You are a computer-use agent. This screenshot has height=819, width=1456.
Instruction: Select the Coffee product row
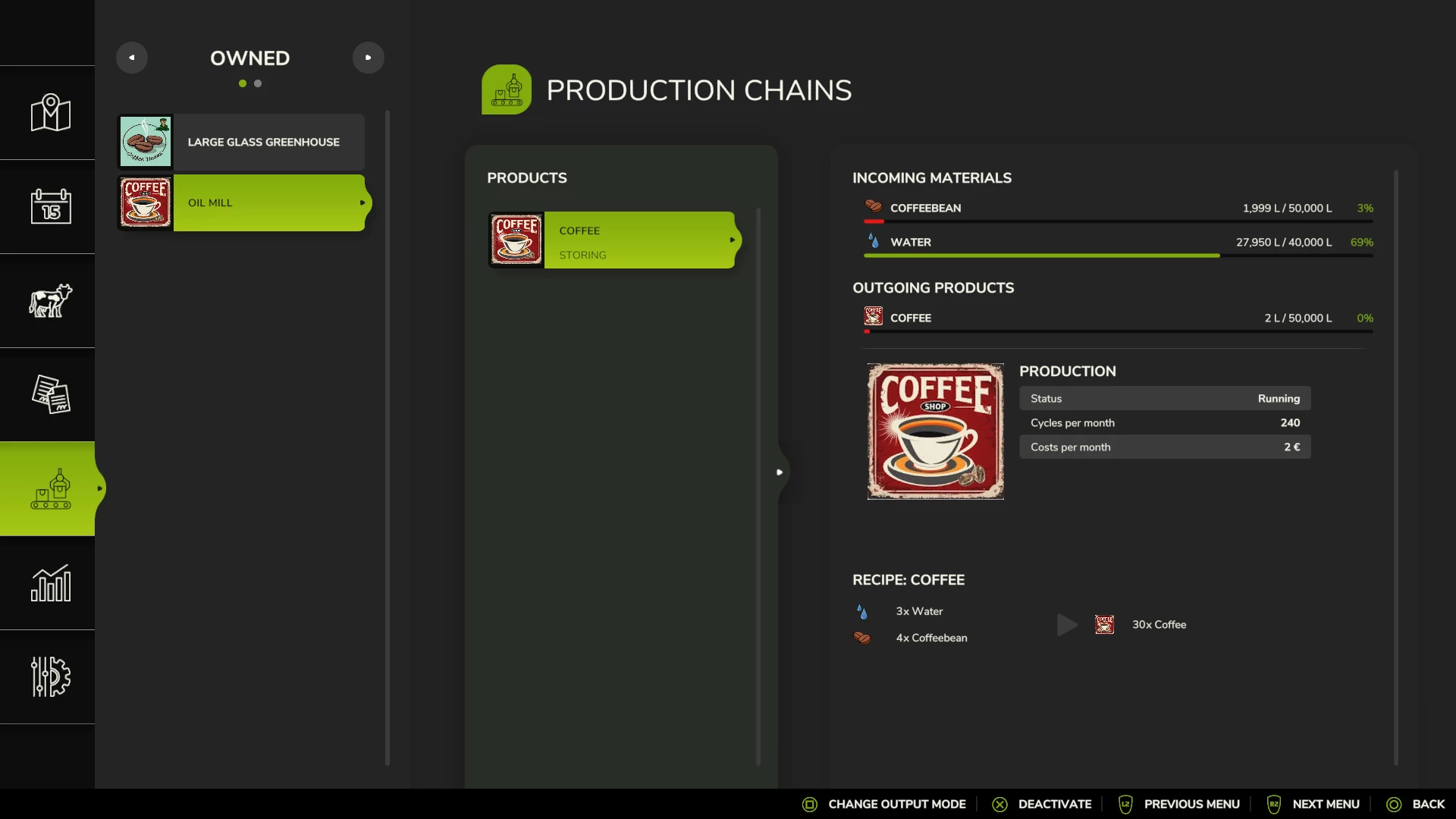point(613,240)
